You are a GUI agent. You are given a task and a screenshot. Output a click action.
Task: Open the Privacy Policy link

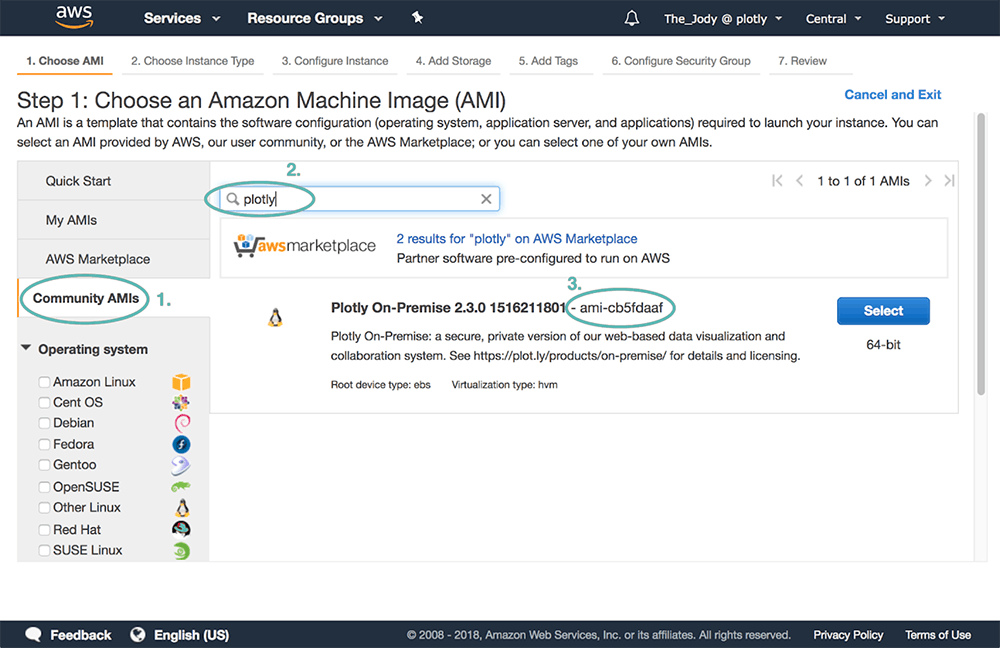click(848, 635)
